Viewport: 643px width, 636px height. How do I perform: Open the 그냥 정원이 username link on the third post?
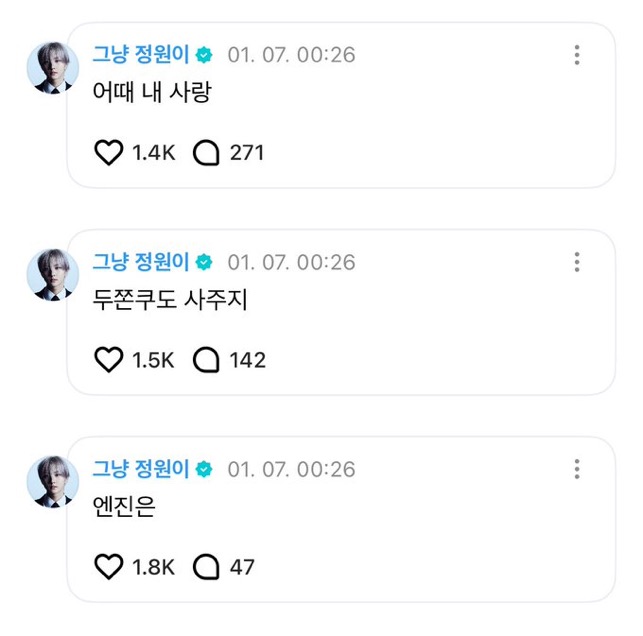141,469
